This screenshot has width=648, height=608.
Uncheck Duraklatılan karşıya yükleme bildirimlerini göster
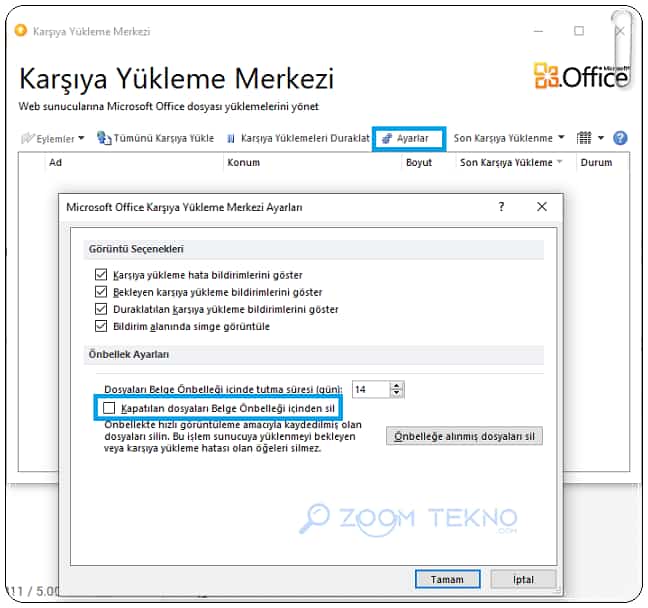coord(101,309)
